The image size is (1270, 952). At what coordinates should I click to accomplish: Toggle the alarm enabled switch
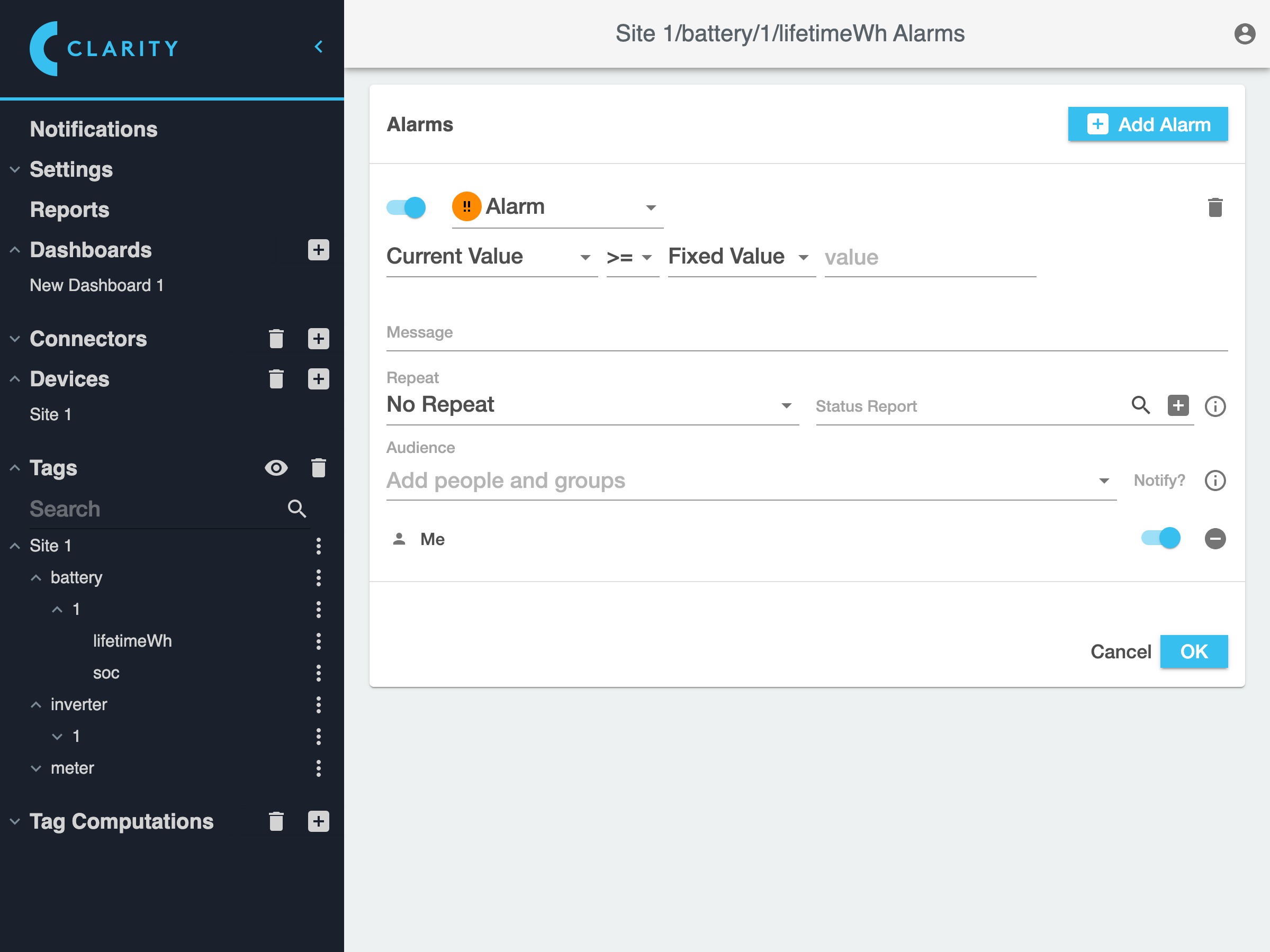pos(406,207)
